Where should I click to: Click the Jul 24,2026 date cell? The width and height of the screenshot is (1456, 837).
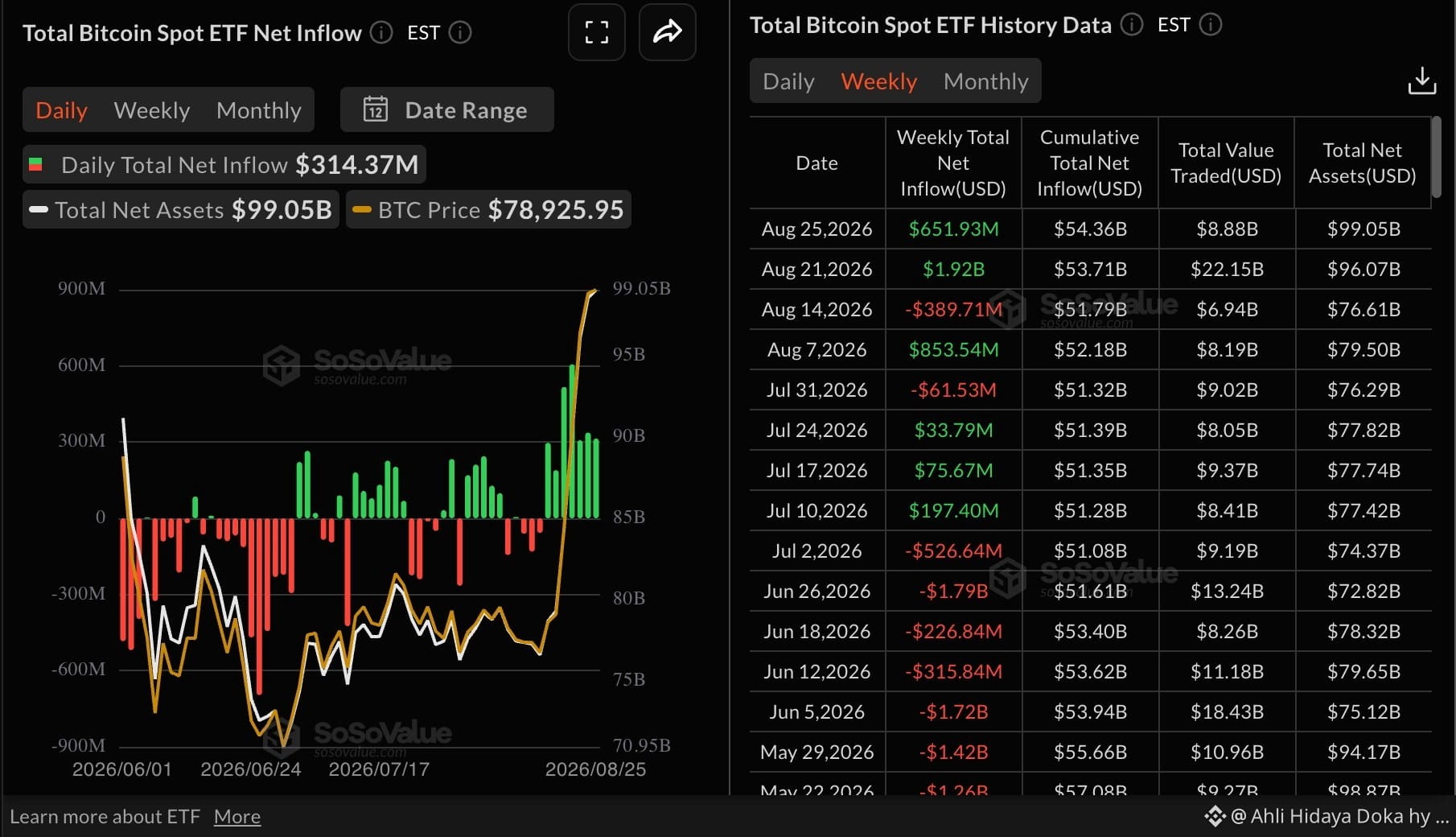click(x=816, y=430)
